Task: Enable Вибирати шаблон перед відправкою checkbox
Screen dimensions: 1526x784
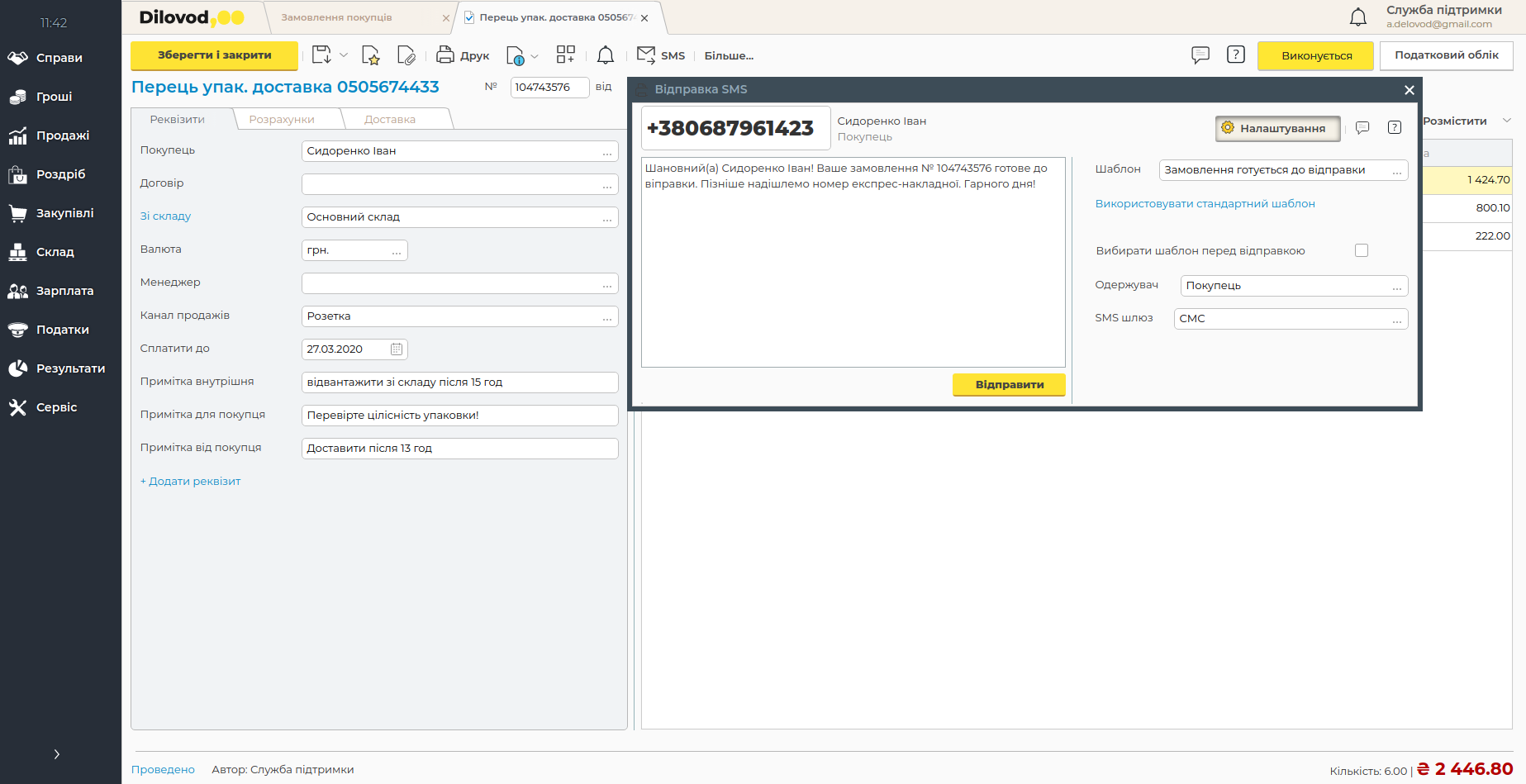Action: (x=1362, y=250)
